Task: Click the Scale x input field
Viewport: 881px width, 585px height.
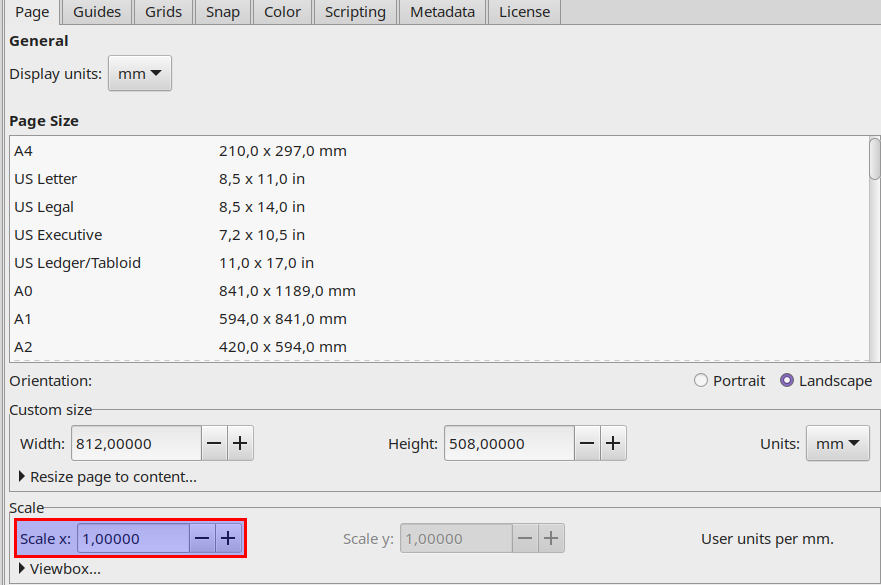Action: (133, 538)
